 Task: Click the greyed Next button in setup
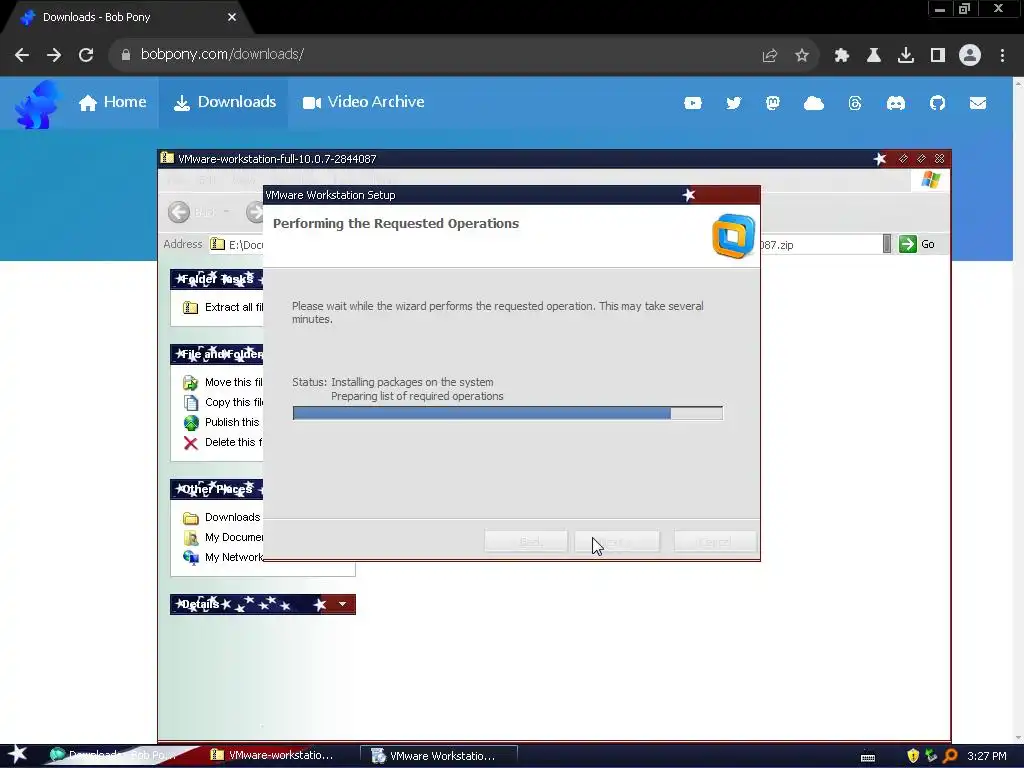click(617, 541)
